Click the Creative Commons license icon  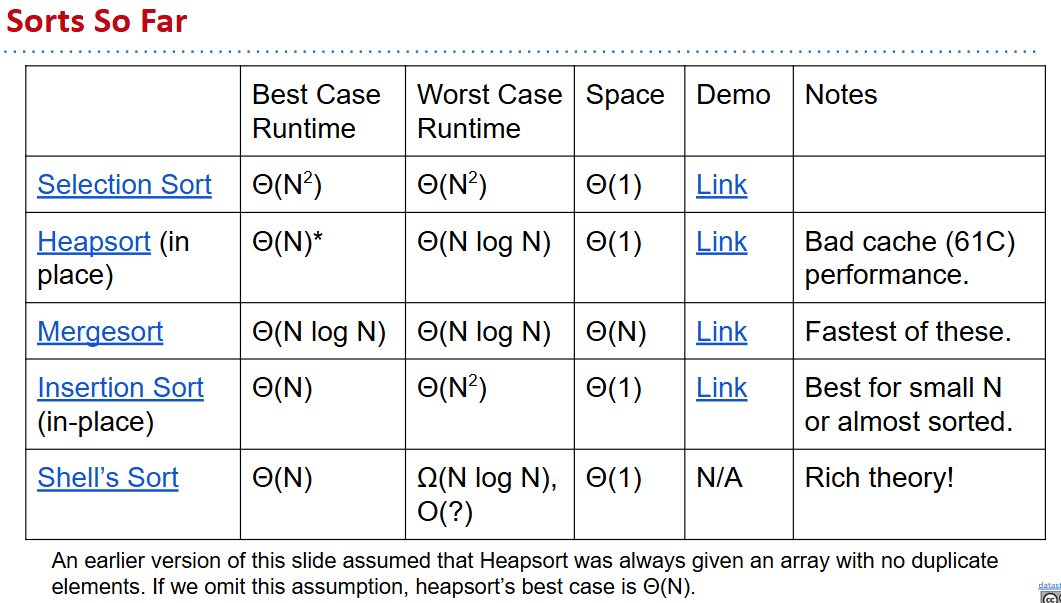click(1050, 597)
